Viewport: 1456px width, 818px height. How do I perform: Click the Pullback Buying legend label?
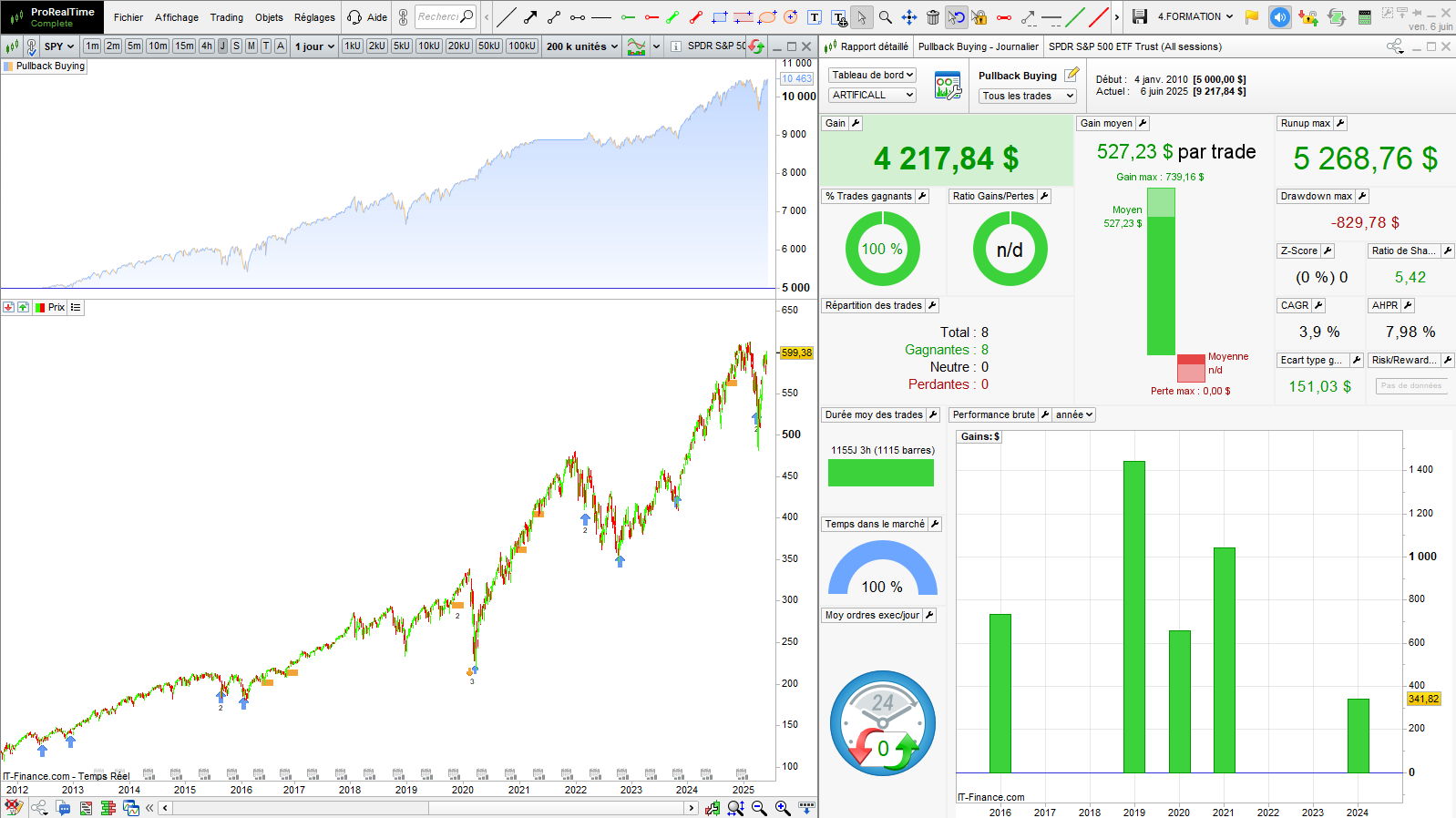(x=50, y=66)
